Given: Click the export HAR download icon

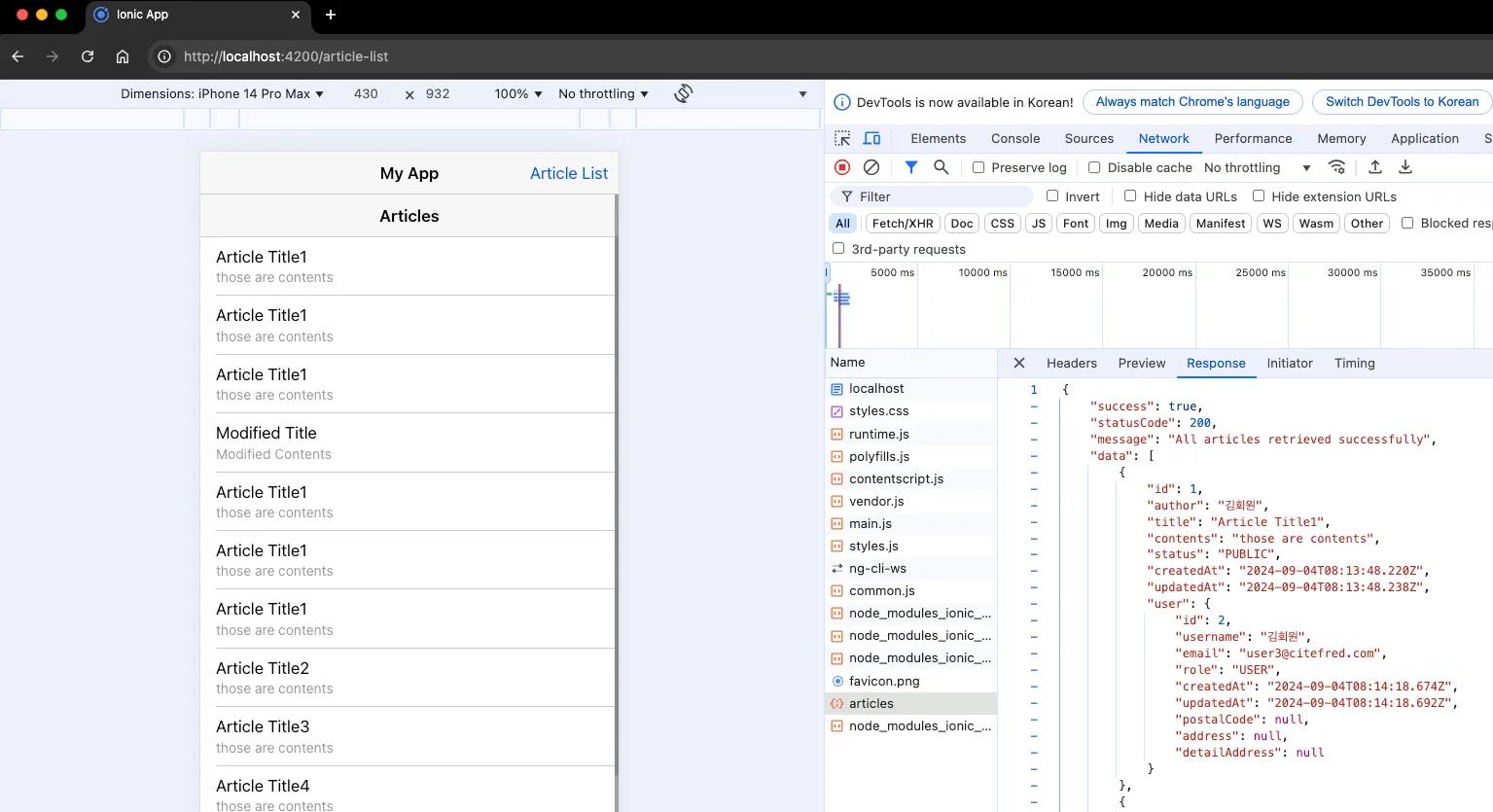Looking at the screenshot, I should tap(1405, 167).
